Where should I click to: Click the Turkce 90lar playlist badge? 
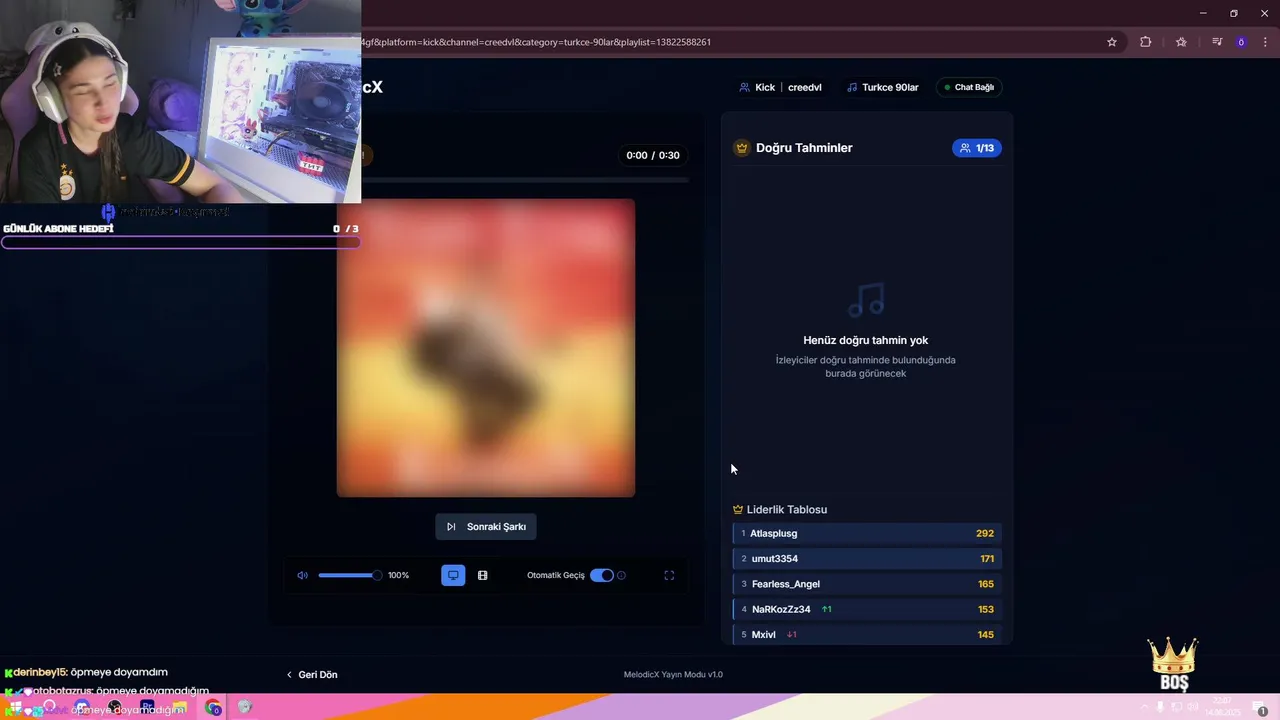pos(882,87)
